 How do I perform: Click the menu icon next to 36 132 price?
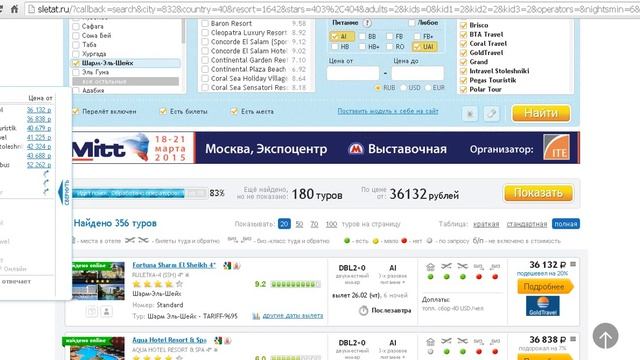pos(573,264)
